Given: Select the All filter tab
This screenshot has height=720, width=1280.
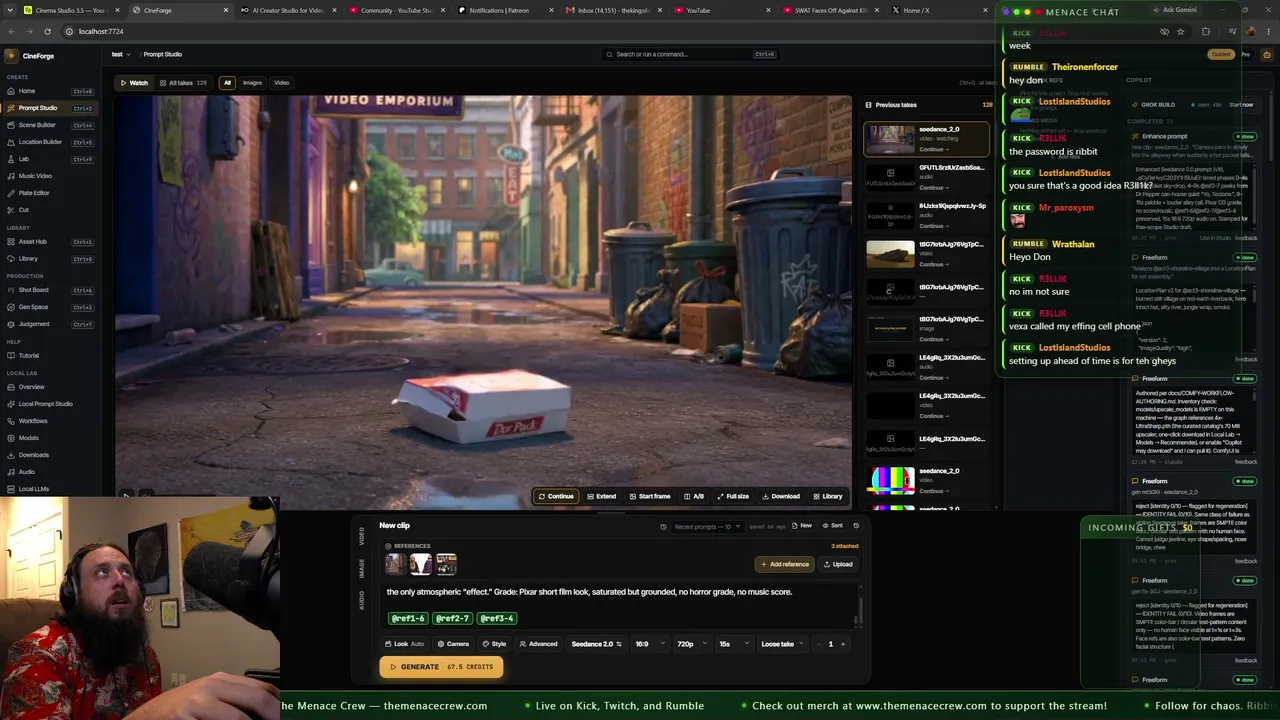Looking at the screenshot, I should click(x=227, y=83).
